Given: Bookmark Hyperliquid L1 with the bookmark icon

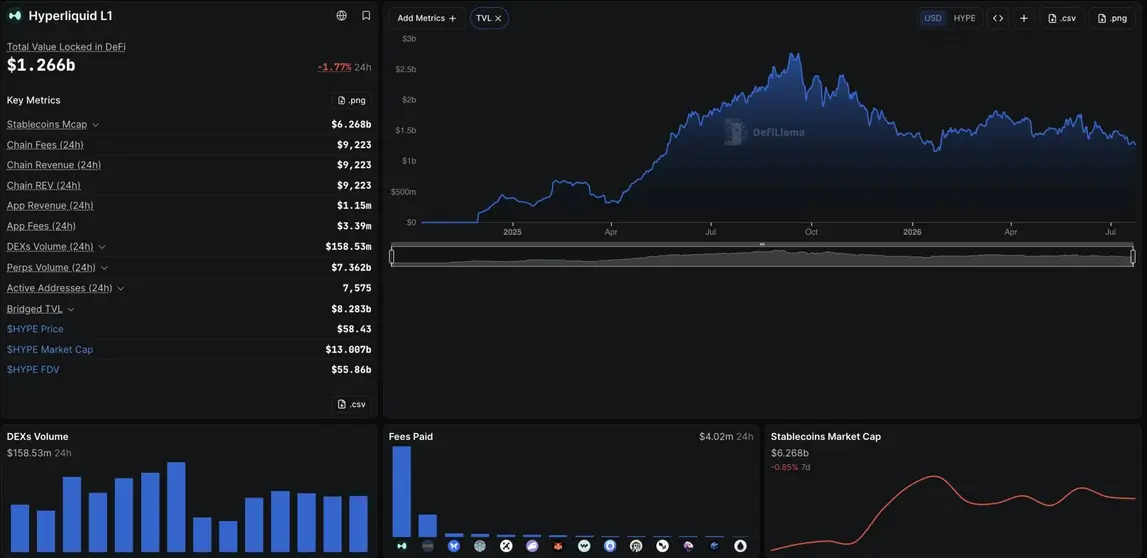Looking at the screenshot, I should pyautogui.click(x=366, y=15).
